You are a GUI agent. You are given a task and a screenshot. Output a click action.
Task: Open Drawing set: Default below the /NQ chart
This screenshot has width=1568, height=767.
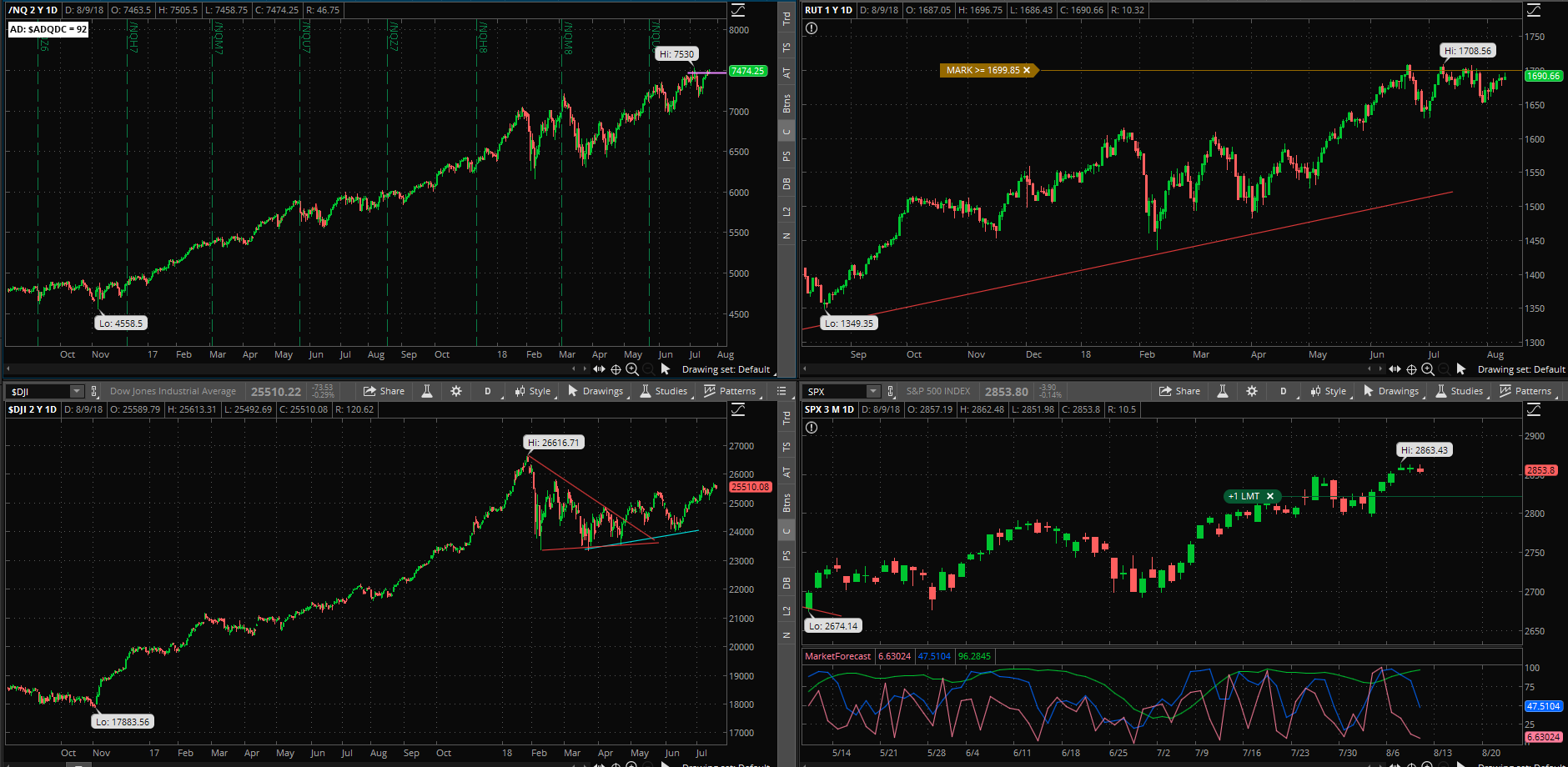726,369
